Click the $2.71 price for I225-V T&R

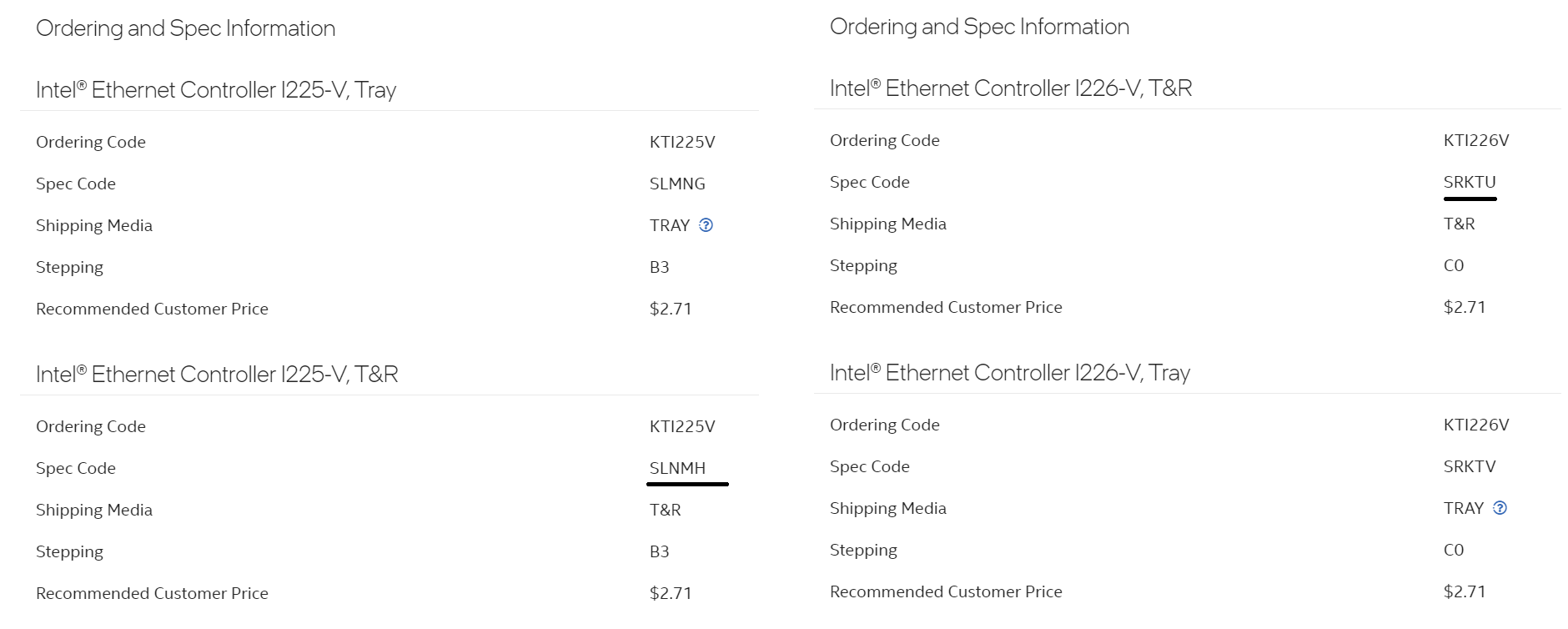(671, 593)
